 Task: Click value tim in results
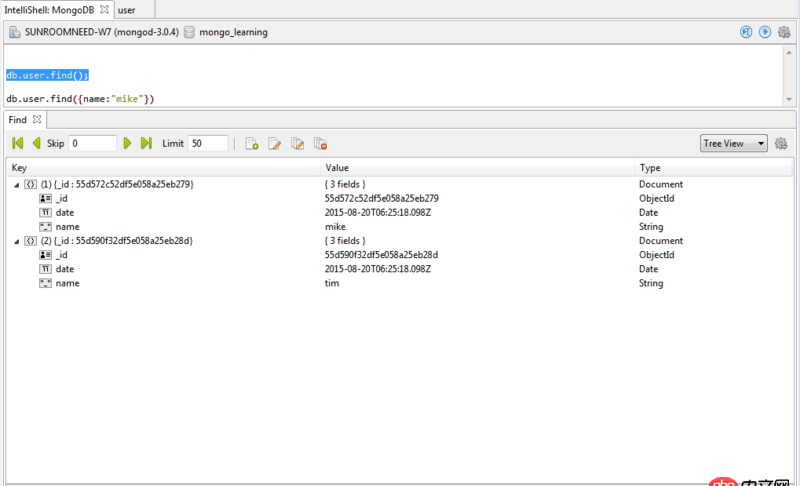(x=332, y=284)
